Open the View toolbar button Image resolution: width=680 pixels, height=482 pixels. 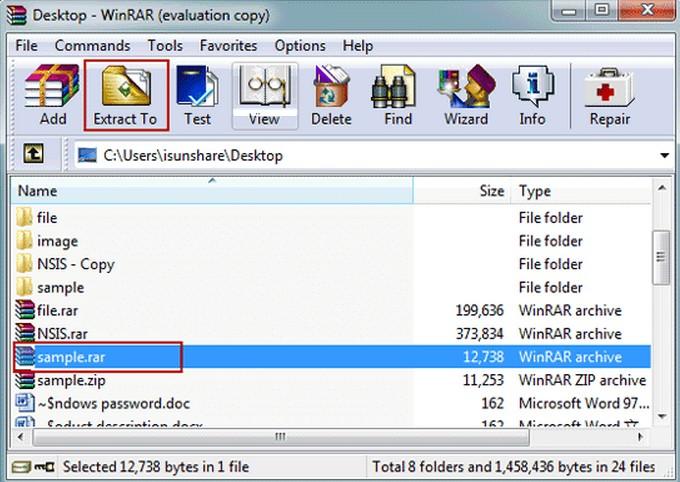tap(264, 96)
